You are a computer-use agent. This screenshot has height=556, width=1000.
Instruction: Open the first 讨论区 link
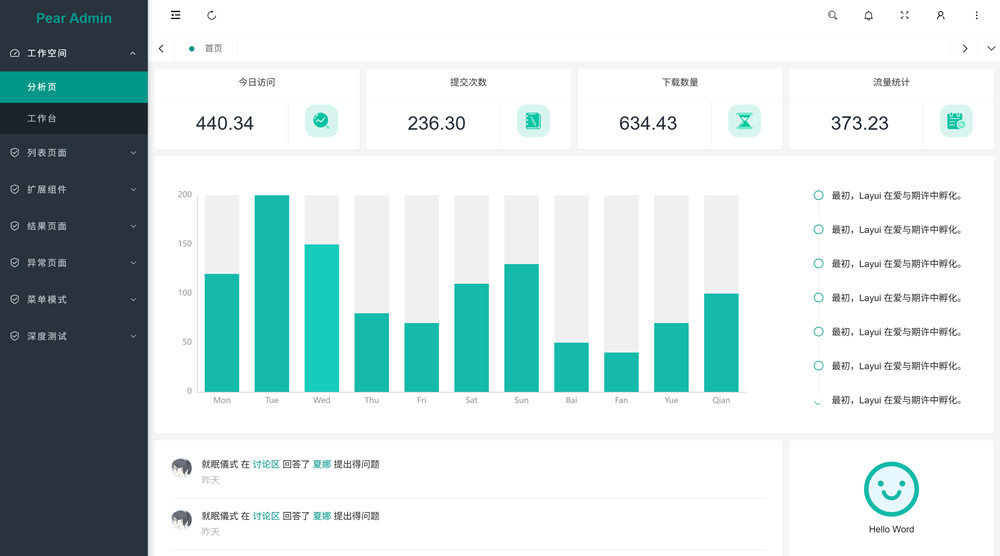tap(266, 464)
